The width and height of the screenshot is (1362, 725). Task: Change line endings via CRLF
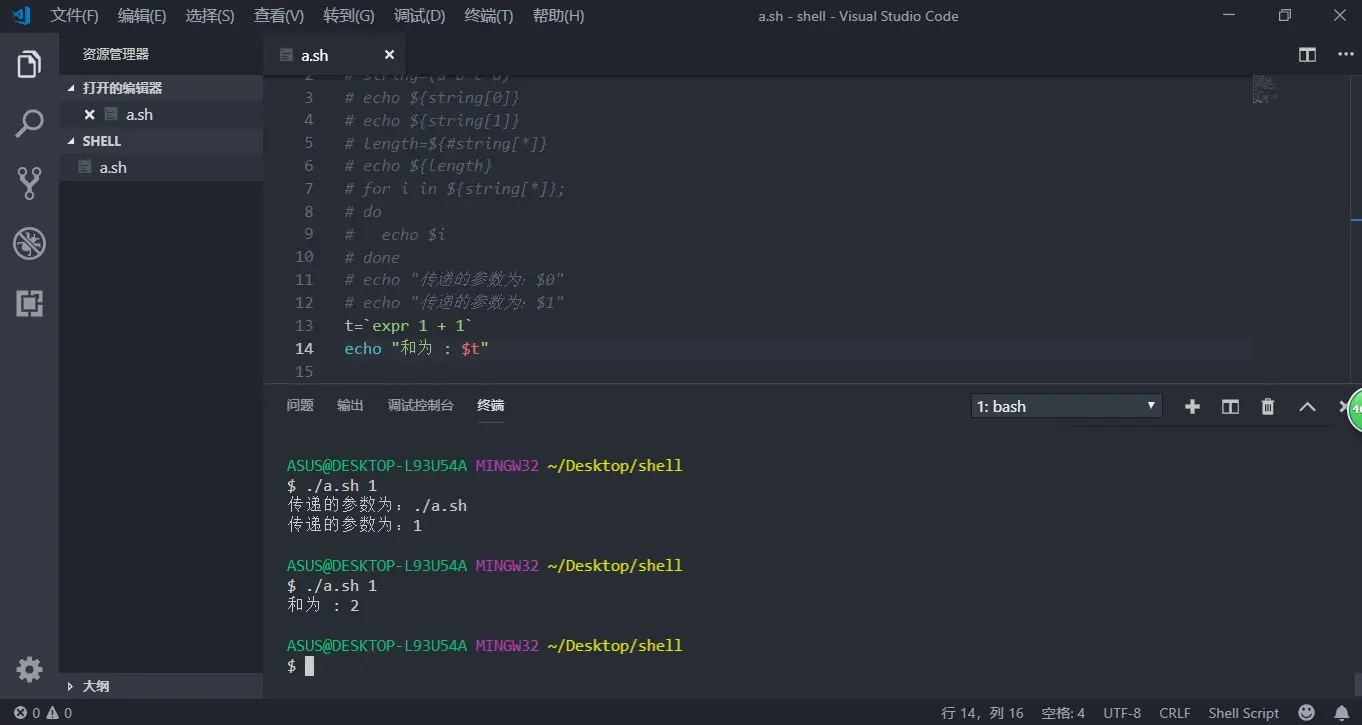(1175, 713)
